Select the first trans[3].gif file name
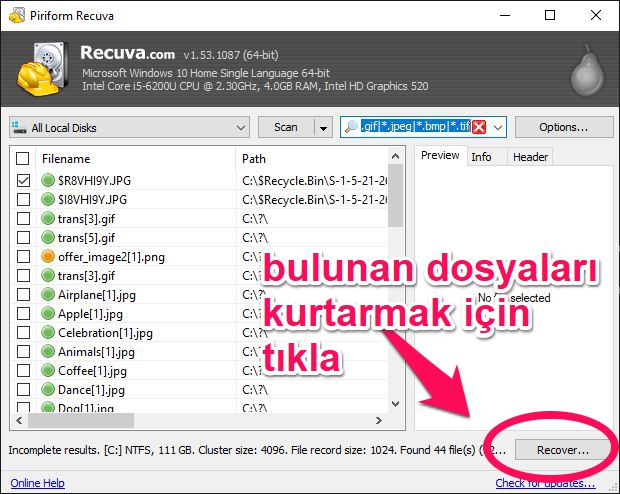This screenshot has height=494, width=620. pos(87,219)
